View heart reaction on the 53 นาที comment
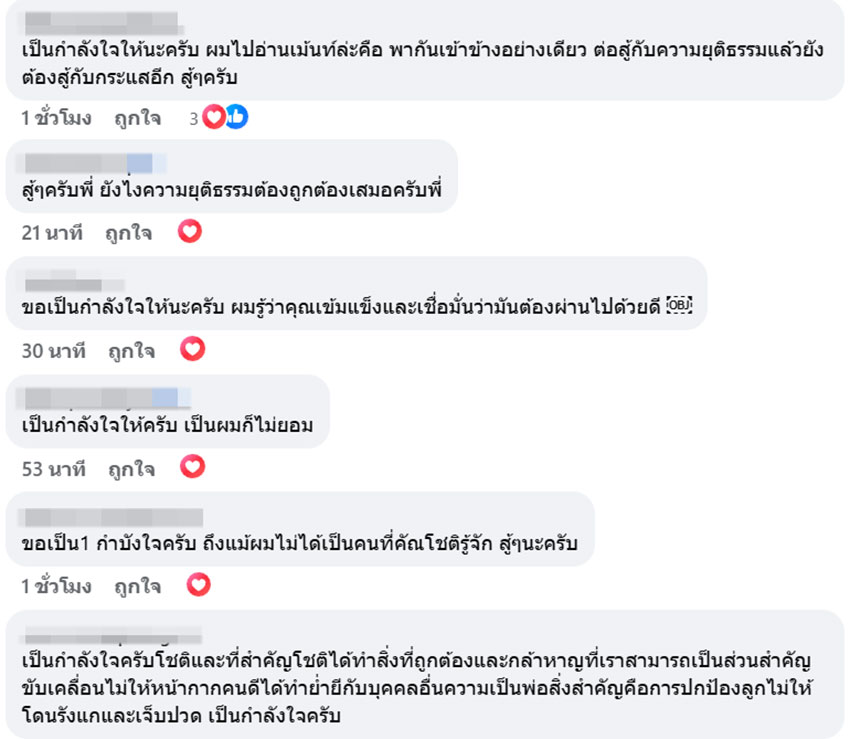This screenshot has height=739, width=850. tap(192, 466)
